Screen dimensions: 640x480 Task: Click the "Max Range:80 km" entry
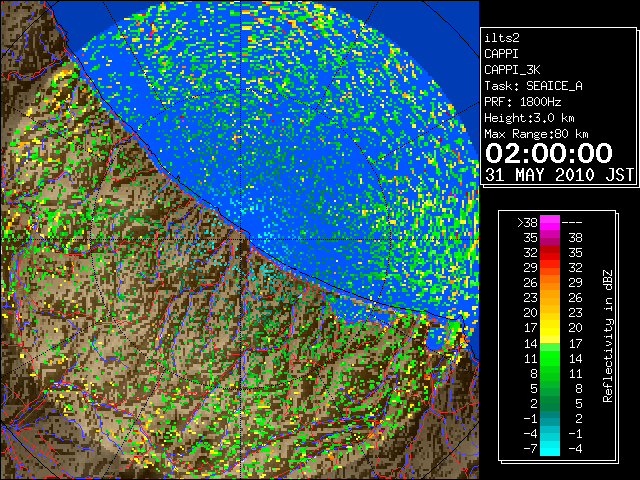(536, 134)
